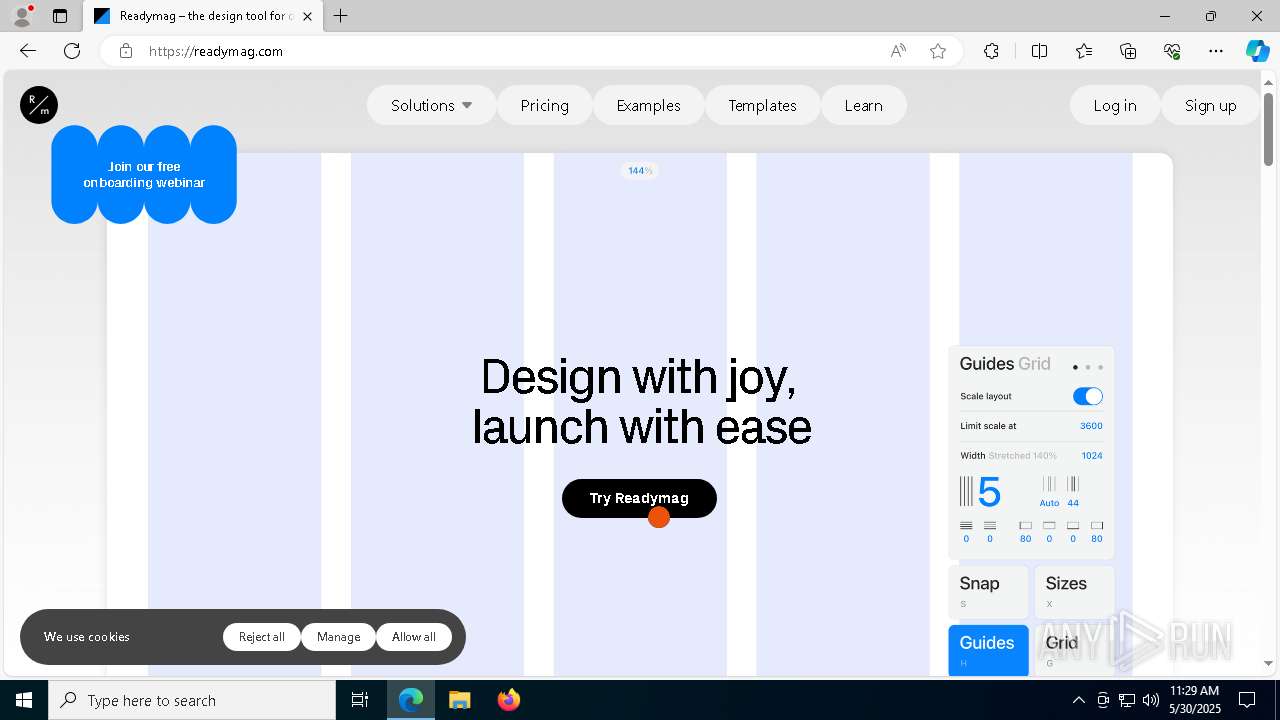This screenshot has width=1280, height=720.
Task: View site information lock icon
Action: (126, 51)
